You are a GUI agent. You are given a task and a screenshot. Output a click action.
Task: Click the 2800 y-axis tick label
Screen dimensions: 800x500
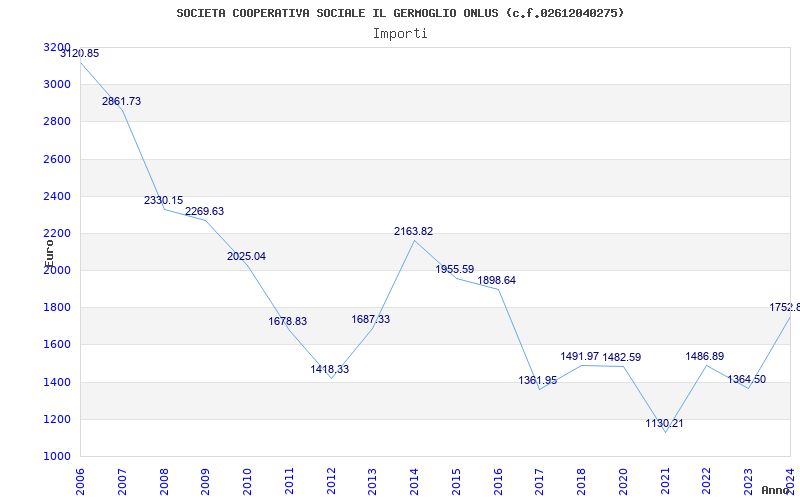click(57, 122)
